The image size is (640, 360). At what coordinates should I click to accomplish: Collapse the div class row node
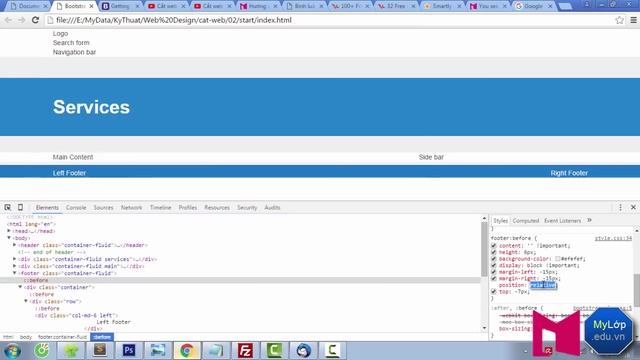(x=26, y=301)
